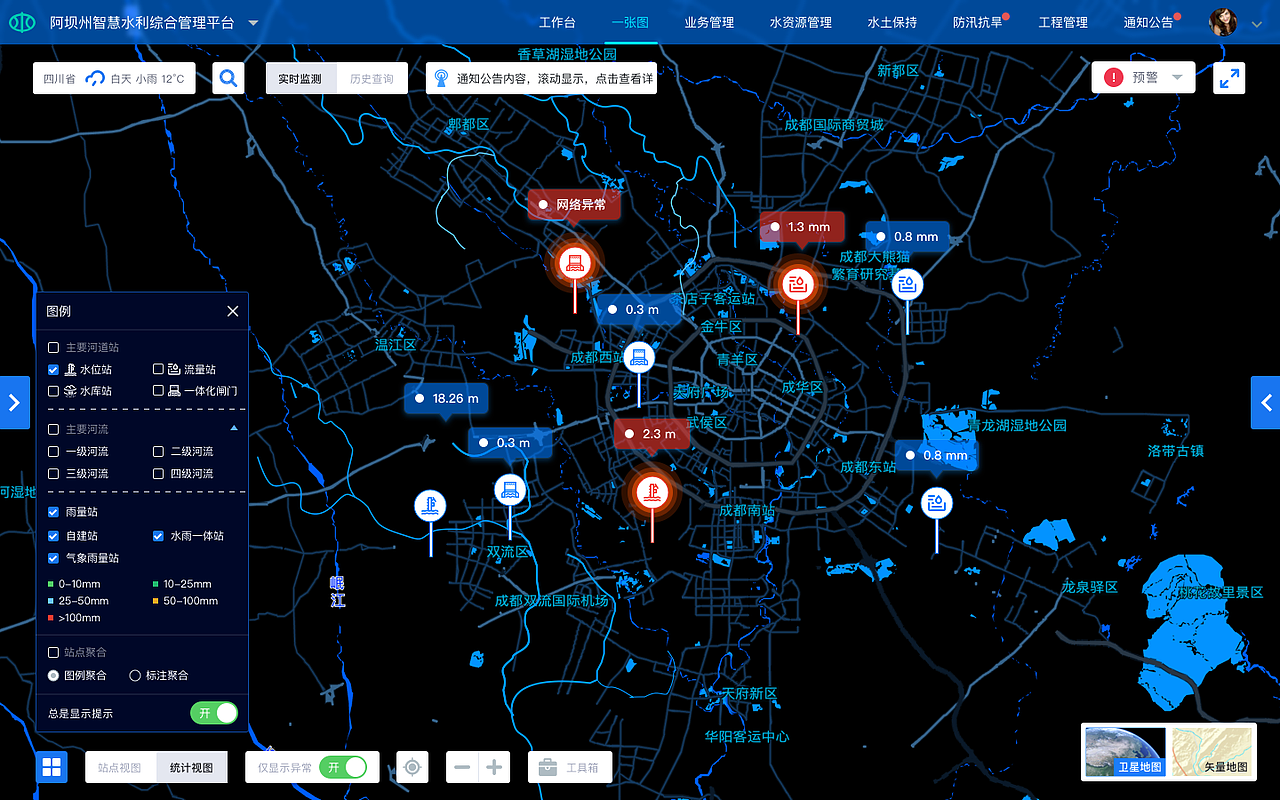Viewport: 1280px width, 800px height.
Task: Check the 水库站 checkbox
Action: 54,391
